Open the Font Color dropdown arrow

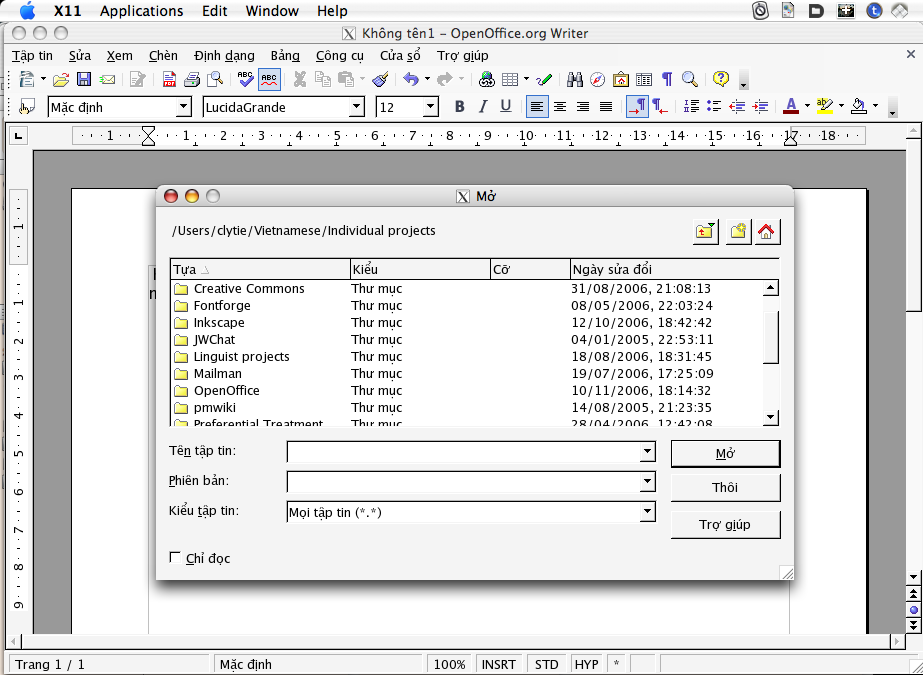tap(807, 107)
